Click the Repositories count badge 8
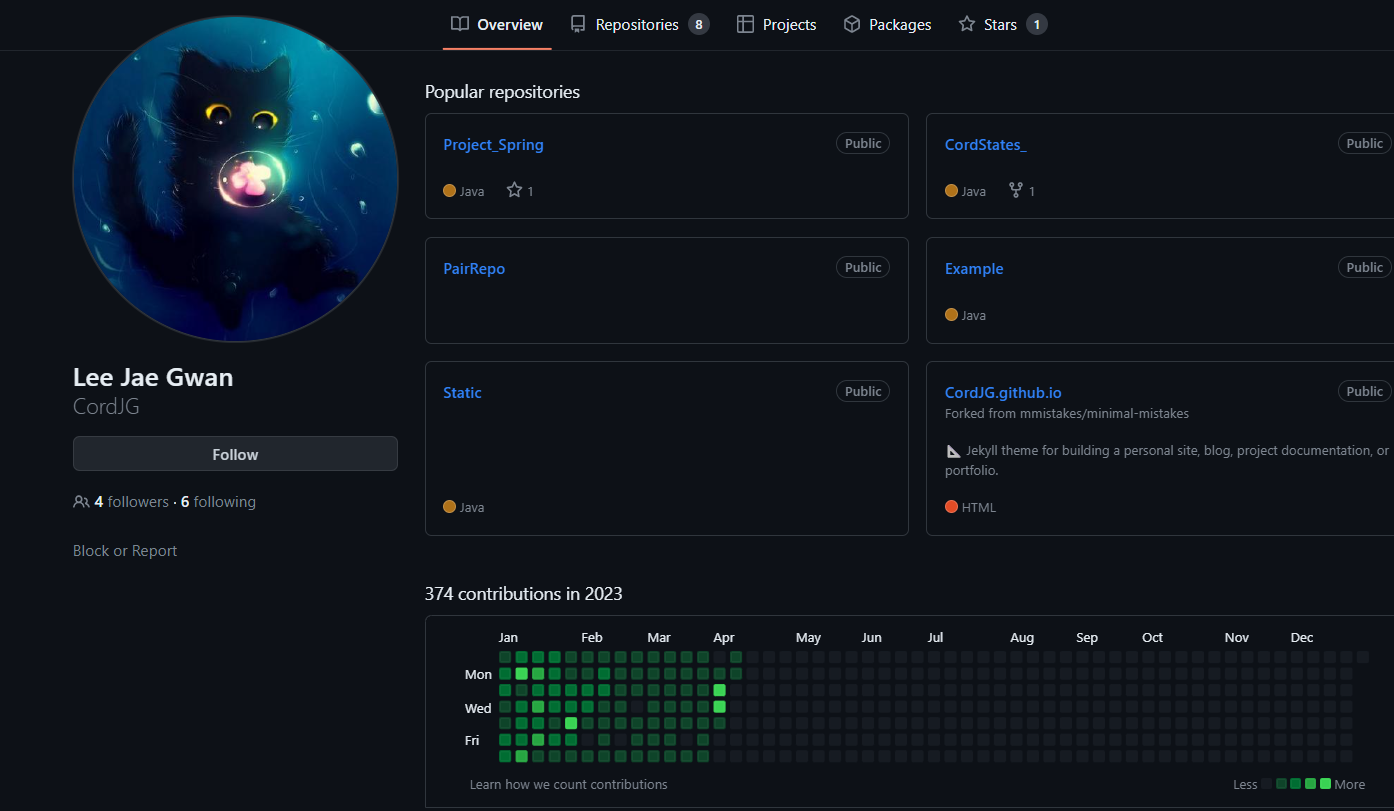 pos(699,25)
